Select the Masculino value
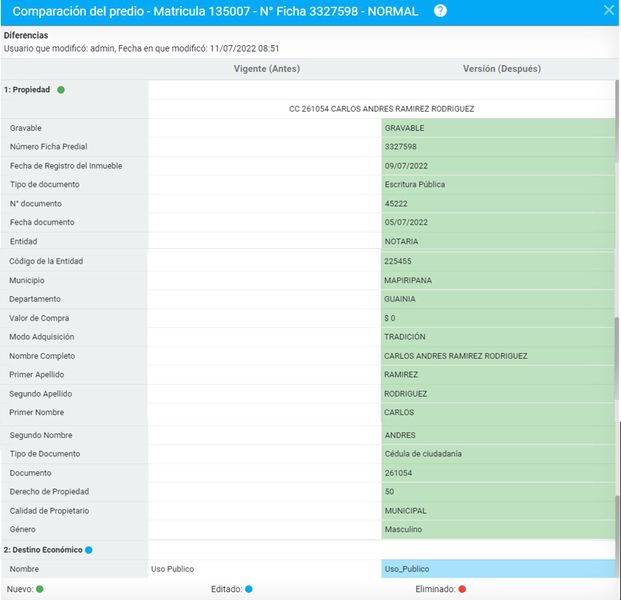Screen dimensions: 621x600 [x=403, y=530]
